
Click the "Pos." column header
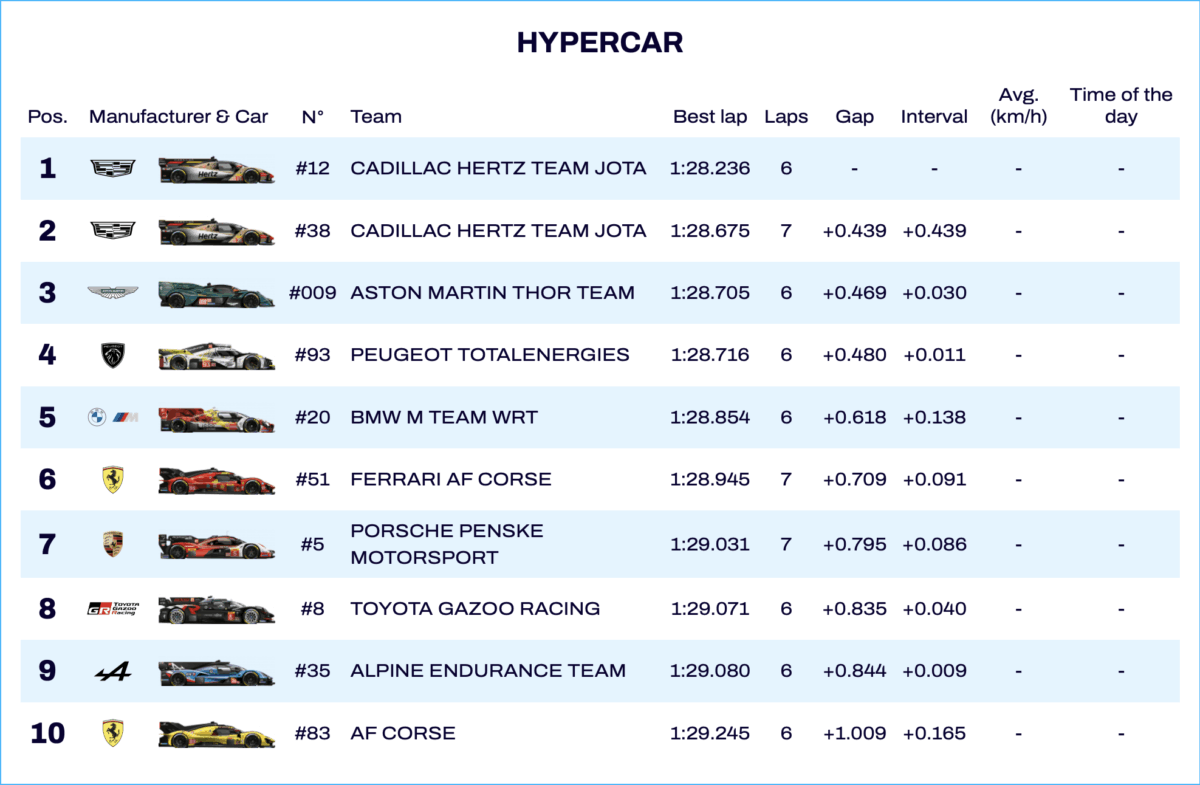48,117
